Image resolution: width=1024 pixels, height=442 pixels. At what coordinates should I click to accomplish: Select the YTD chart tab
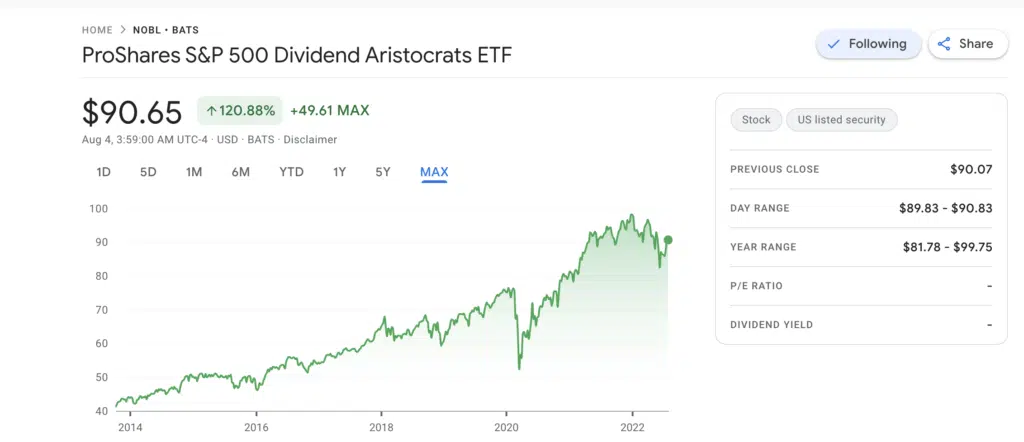tap(291, 172)
